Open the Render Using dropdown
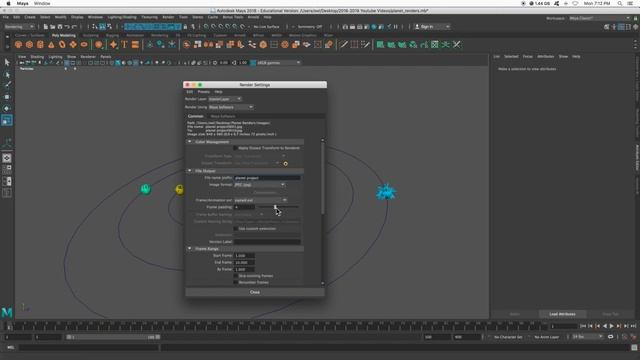This screenshot has height=360, width=640. [x=231, y=107]
